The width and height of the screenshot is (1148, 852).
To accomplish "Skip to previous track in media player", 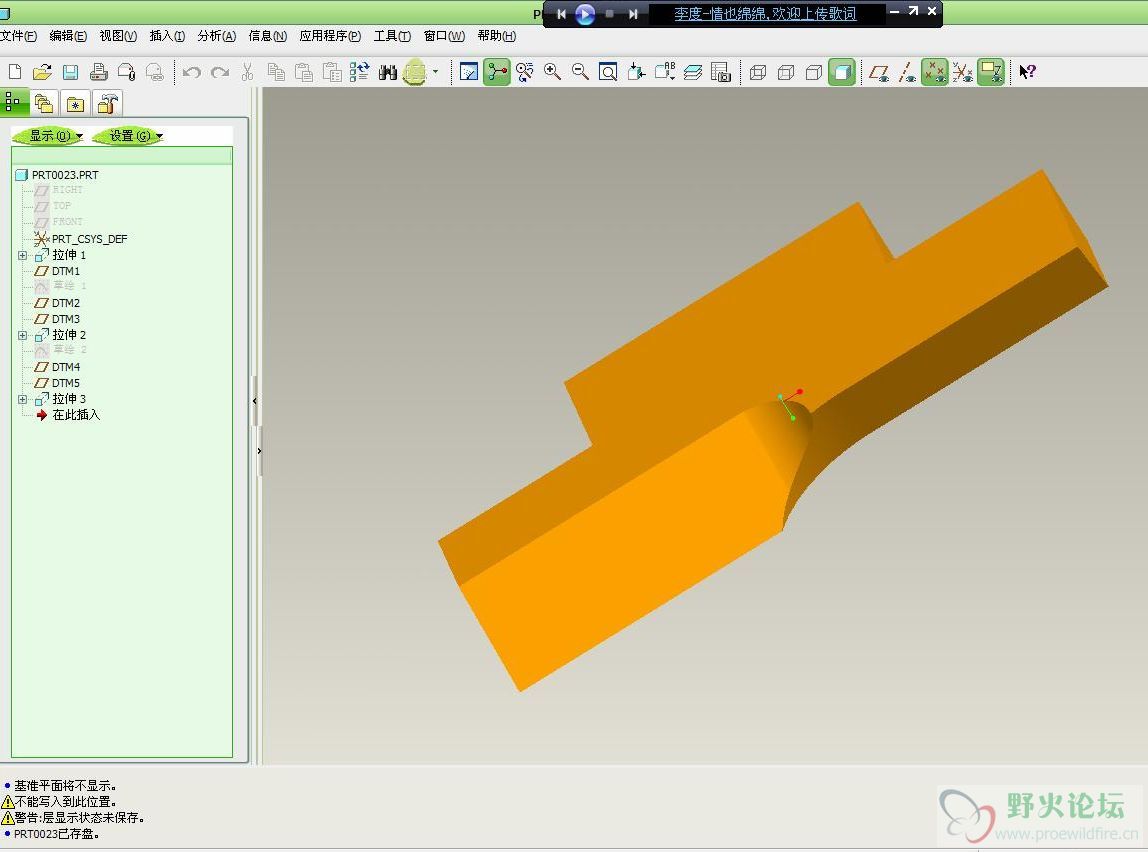I will [562, 14].
